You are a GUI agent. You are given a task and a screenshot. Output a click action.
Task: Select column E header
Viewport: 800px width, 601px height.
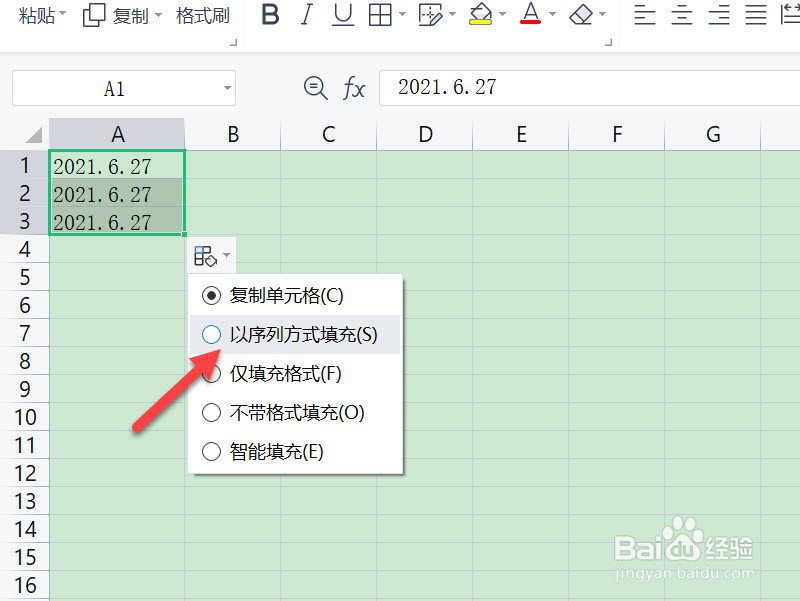coord(521,135)
